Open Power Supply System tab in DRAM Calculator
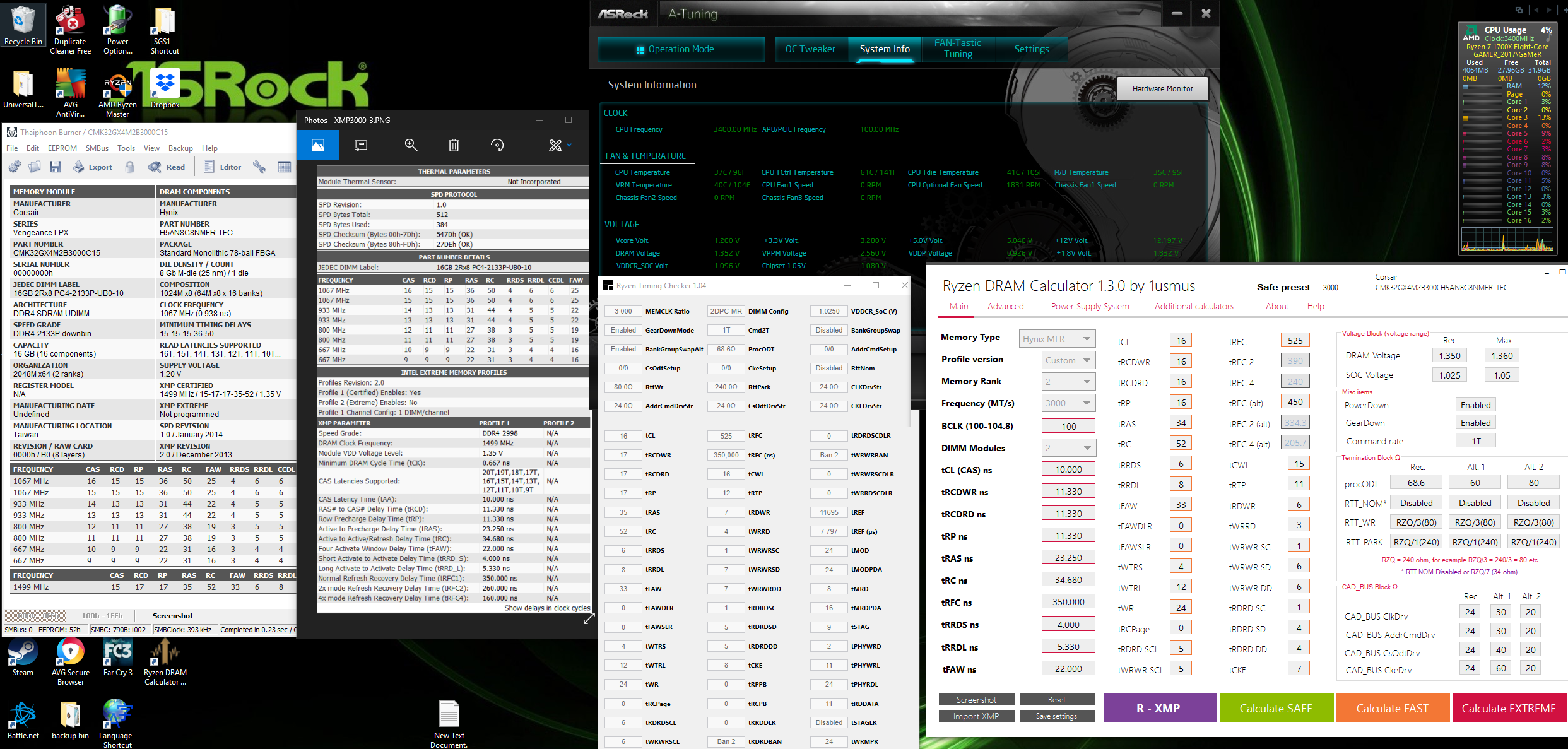This screenshot has width=1568, height=749. 1090,306
